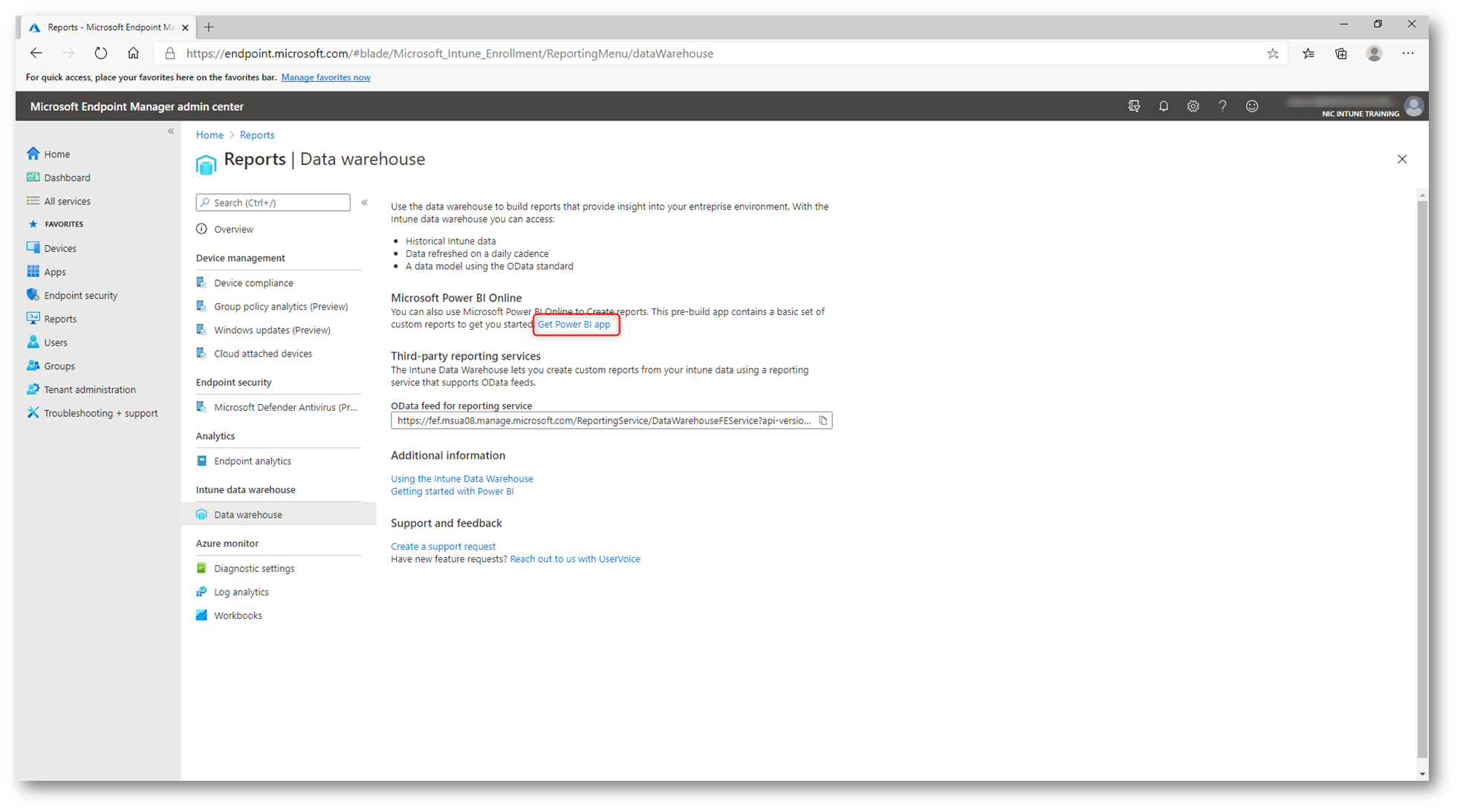Open the feedback smiley icon

(x=1252, y=106)
